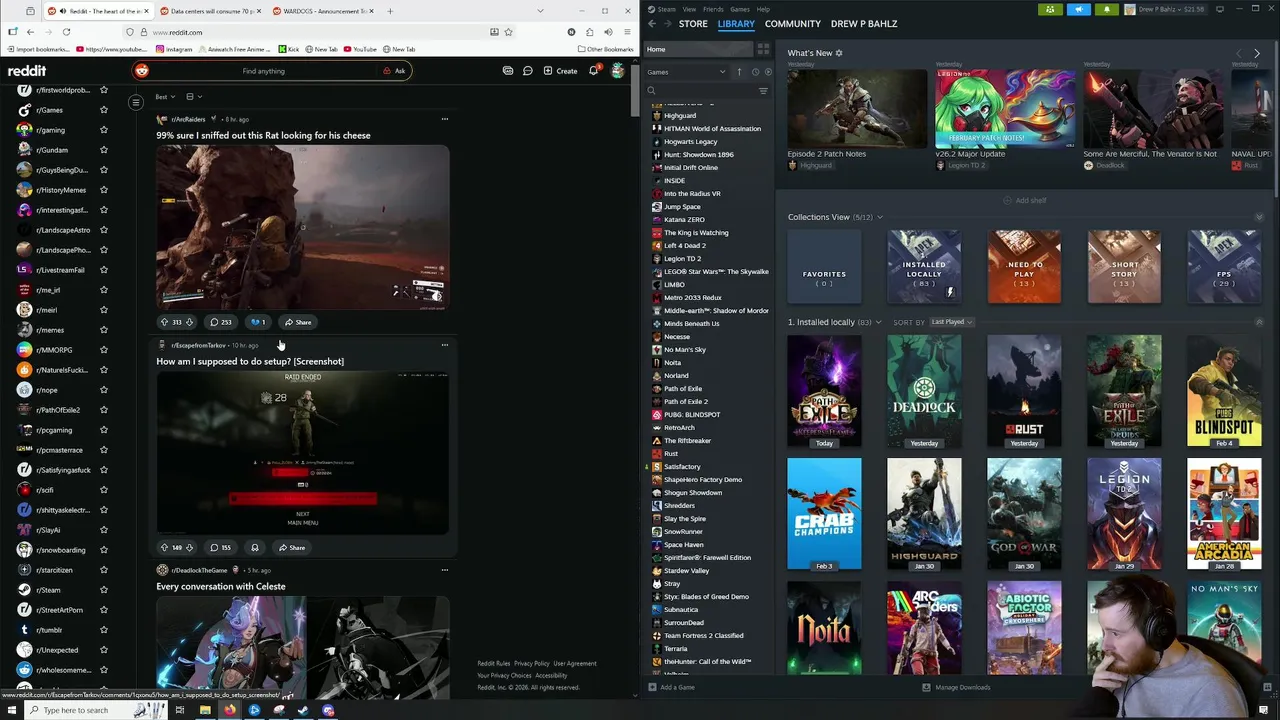
Task: Click Add a Game in Steam
Action: 671,687
